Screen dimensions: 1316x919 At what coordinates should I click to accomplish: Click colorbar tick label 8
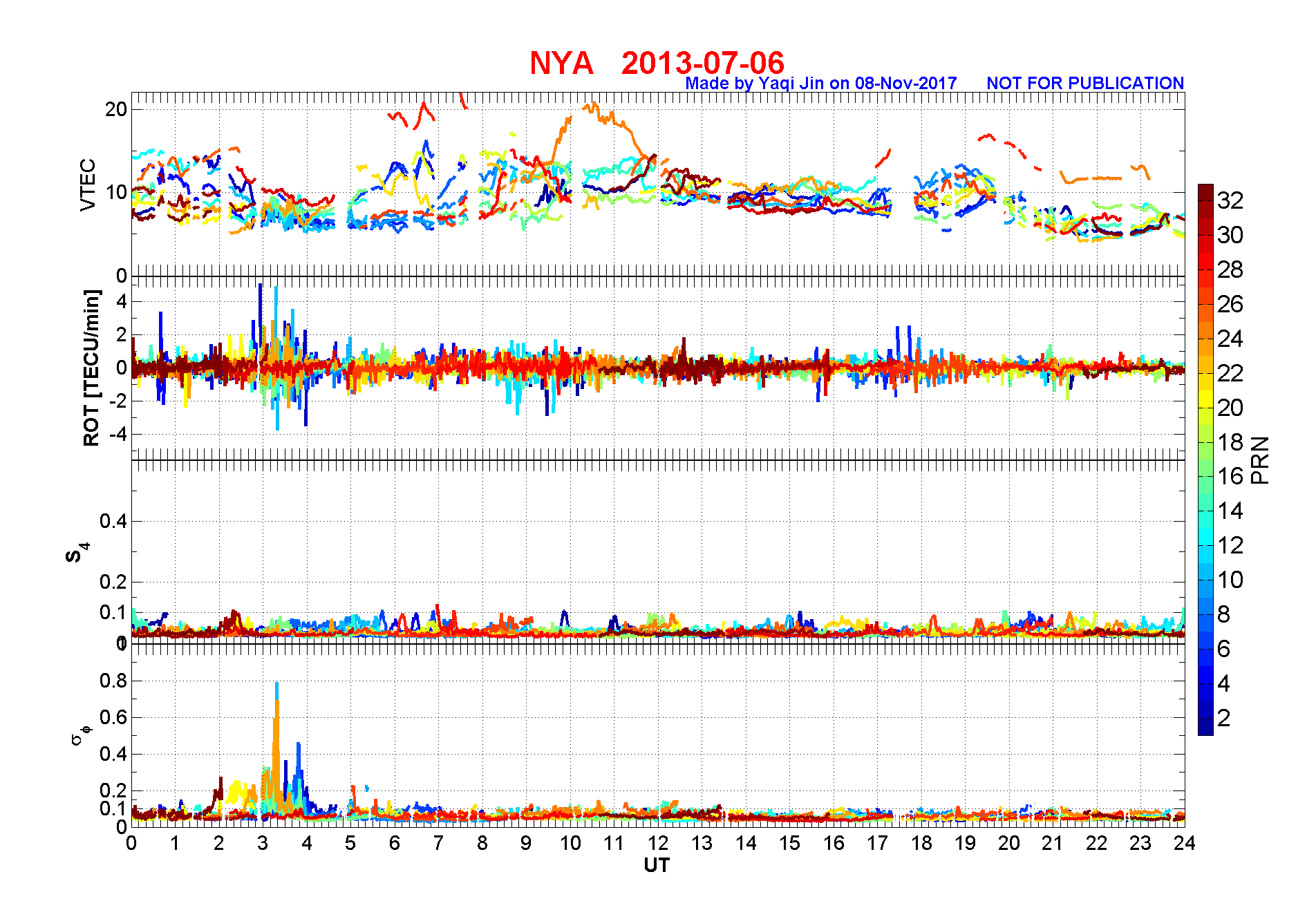[x=1223, y=614]
